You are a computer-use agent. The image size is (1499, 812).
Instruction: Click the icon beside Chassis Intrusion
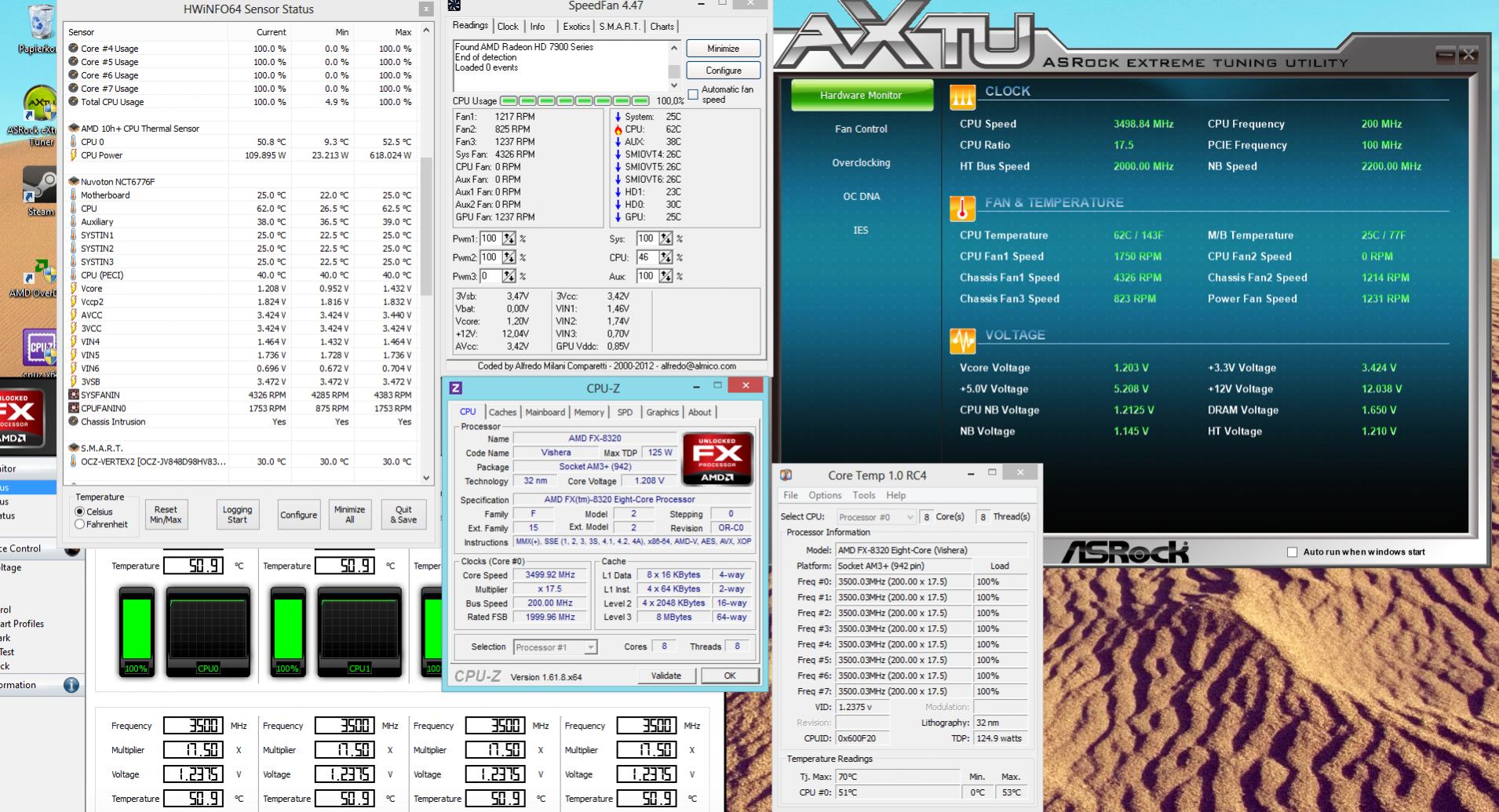coord(74,421)
